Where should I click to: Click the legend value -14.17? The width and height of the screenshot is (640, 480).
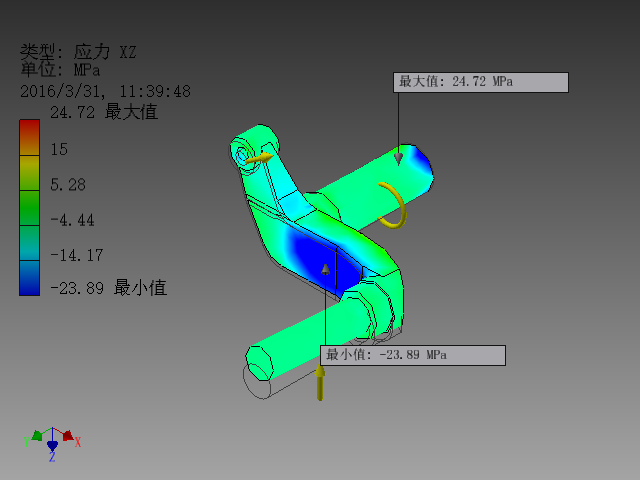(x=76, y=256)
